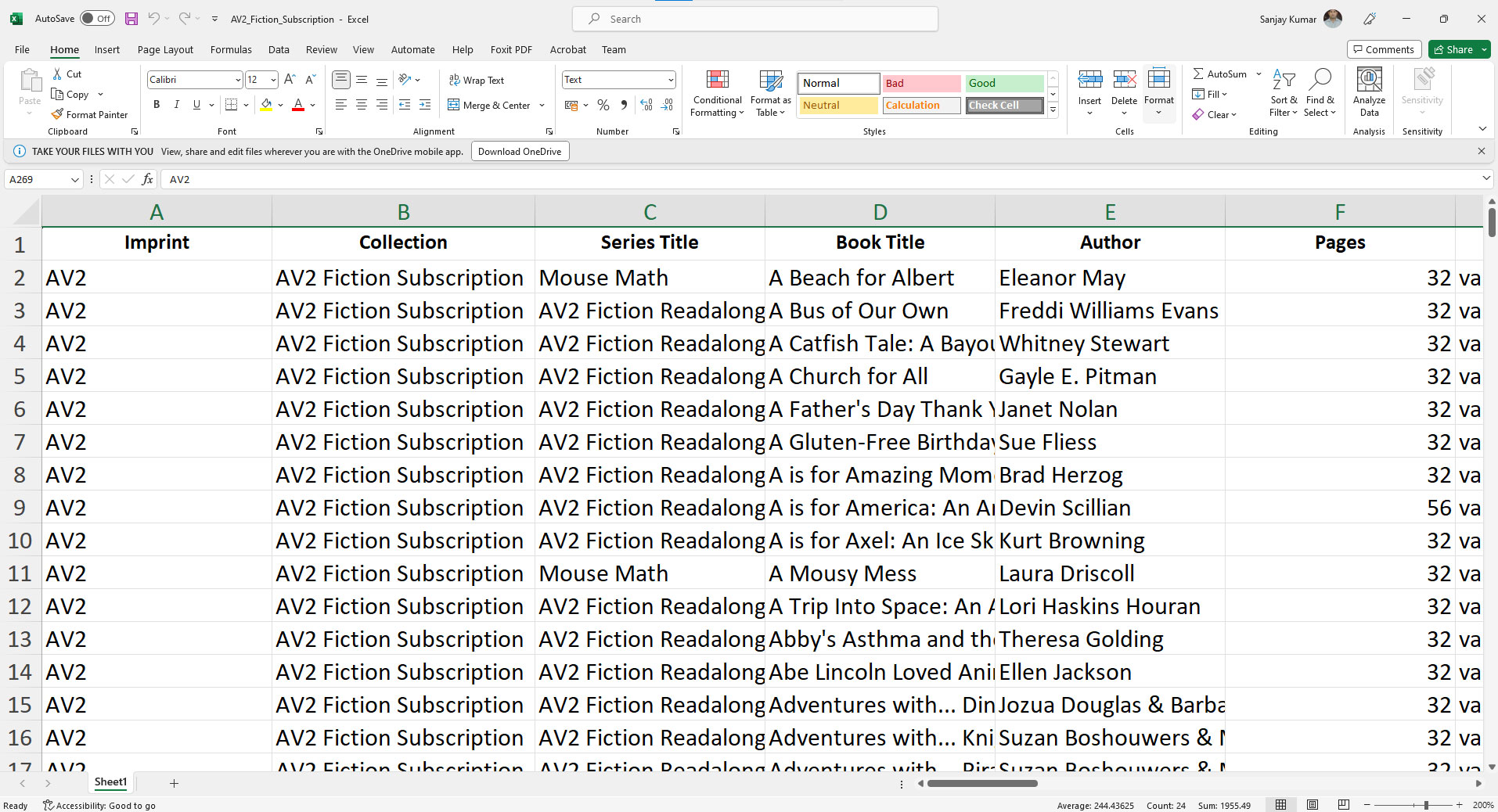Toggle Wrap Text for selected cells

pyautogui.click(x=476, y=80)
